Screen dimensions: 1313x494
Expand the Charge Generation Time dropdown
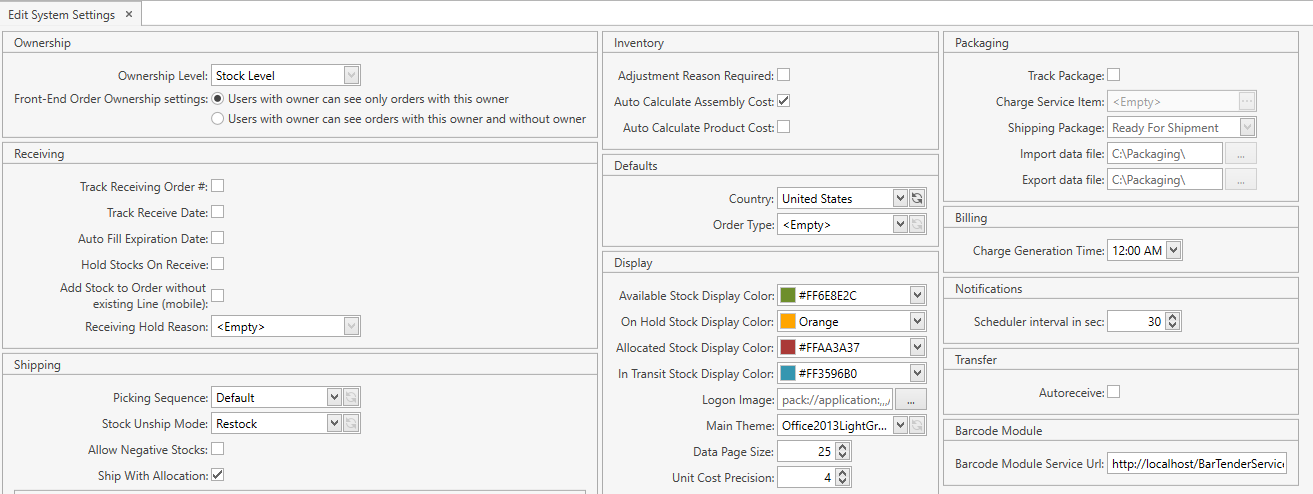[x=1174, y=251]
